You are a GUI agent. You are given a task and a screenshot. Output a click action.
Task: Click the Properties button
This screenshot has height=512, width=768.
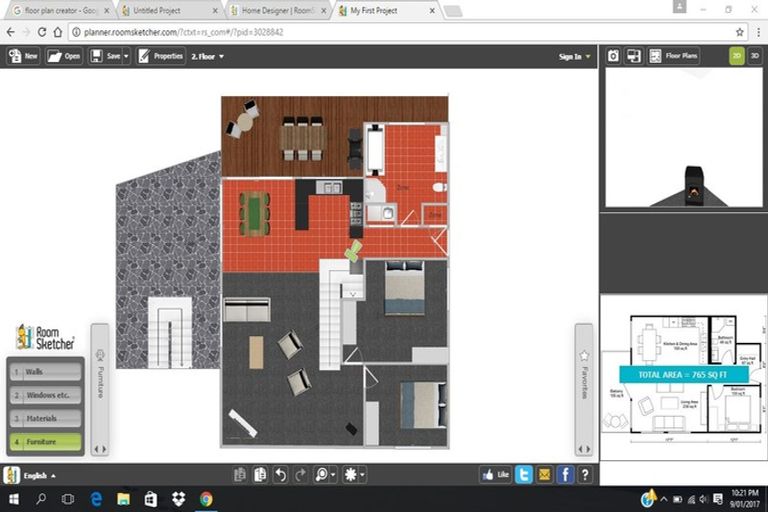tap(160, 56)
